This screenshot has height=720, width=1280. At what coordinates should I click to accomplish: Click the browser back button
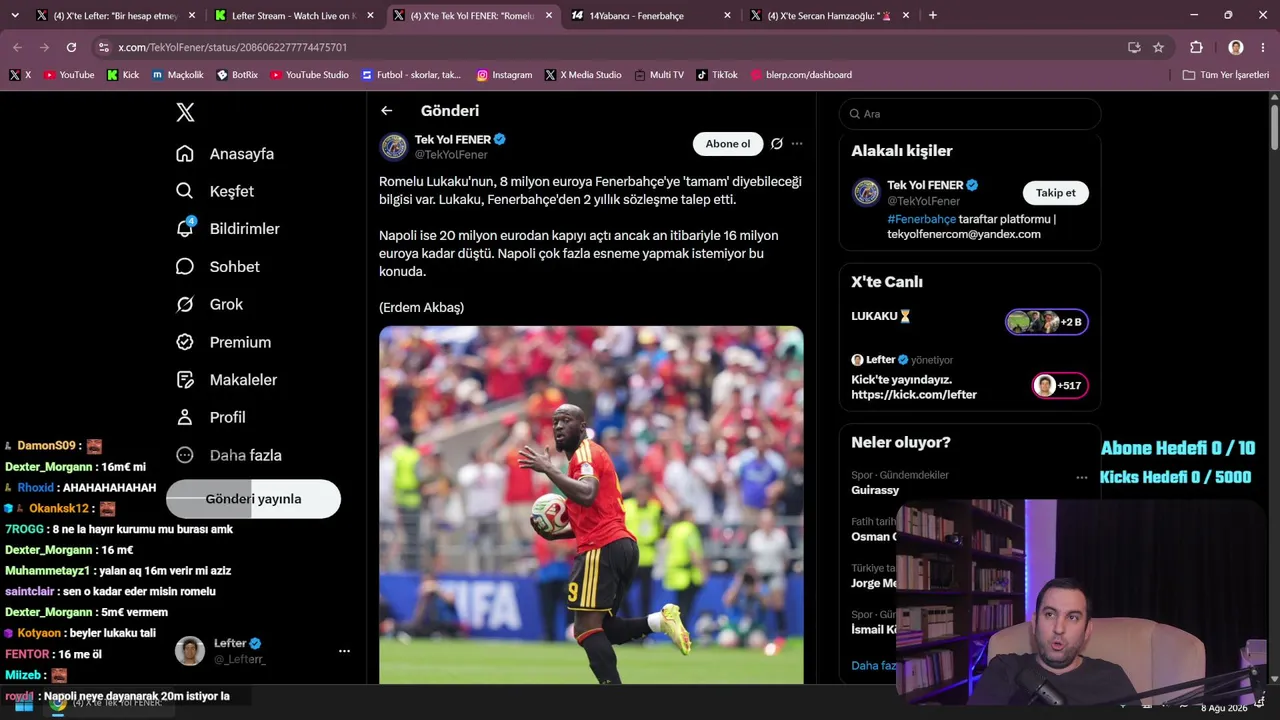(17, 47)
